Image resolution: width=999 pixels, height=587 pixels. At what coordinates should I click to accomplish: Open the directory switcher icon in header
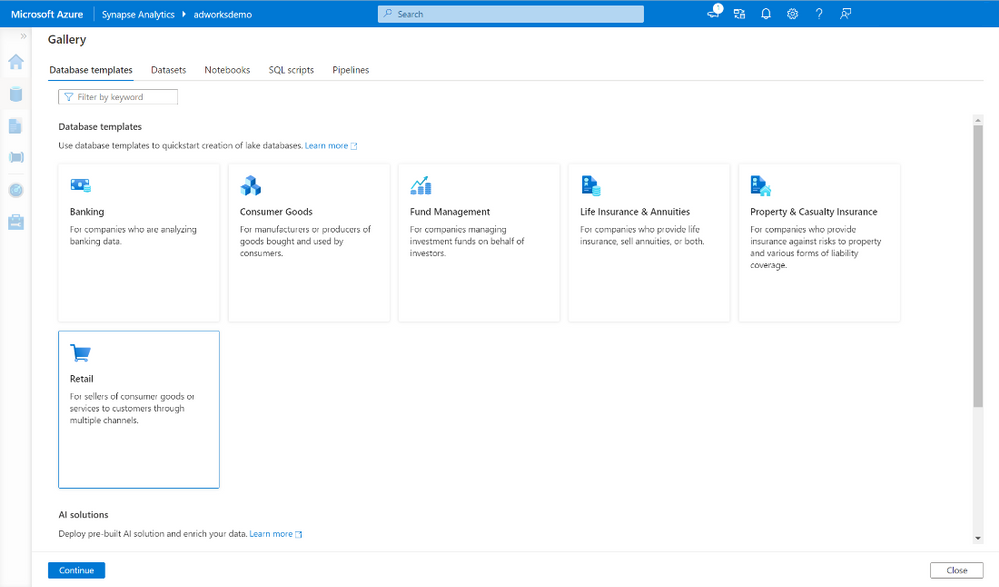point(739,14)
